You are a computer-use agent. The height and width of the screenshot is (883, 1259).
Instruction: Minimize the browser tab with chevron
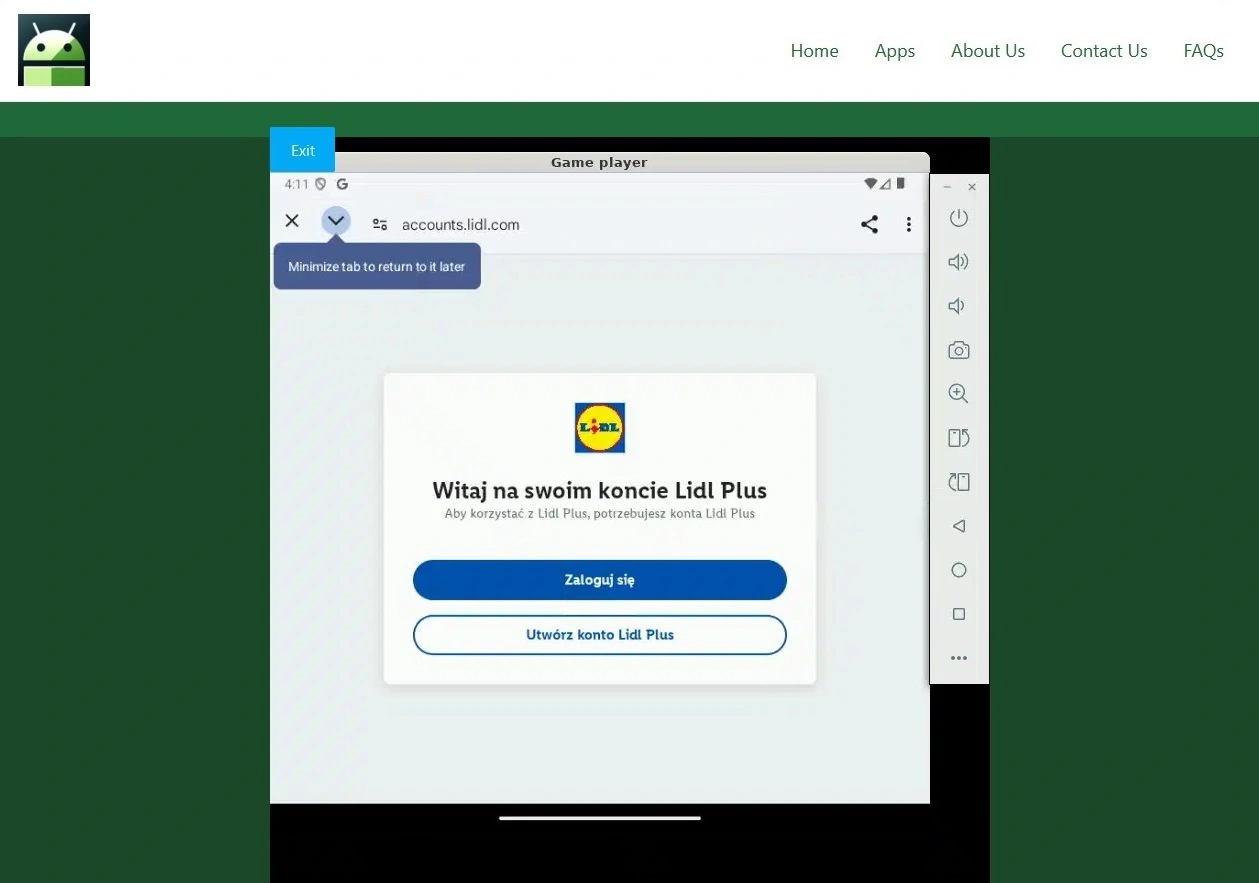(336, 221)
